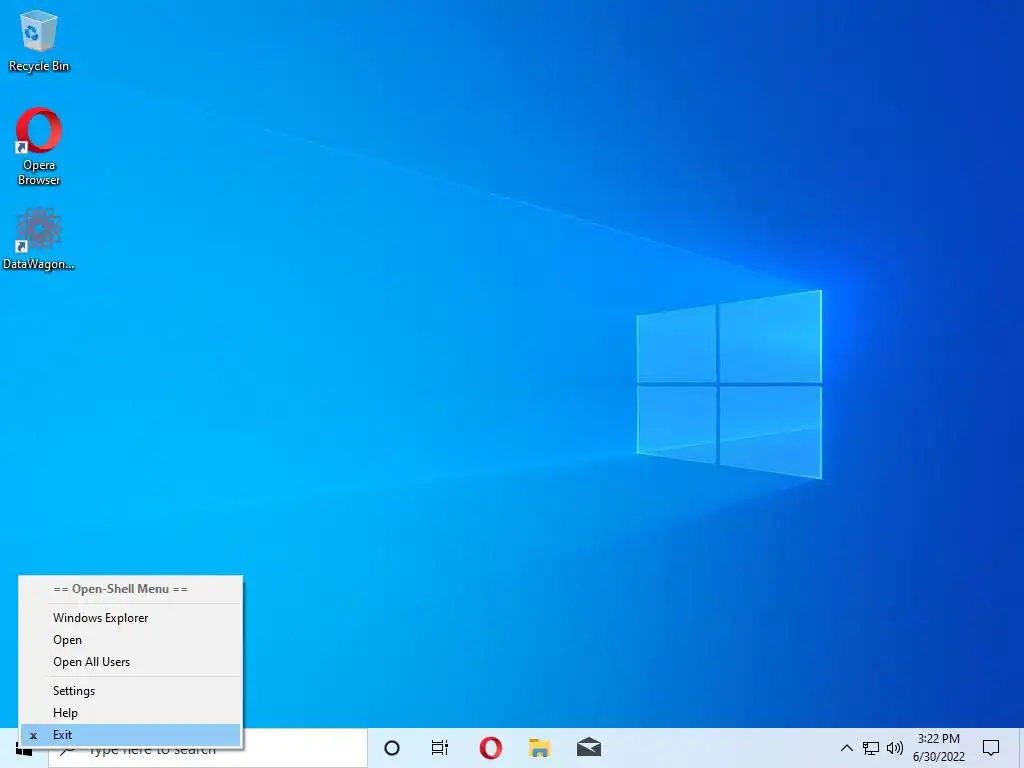Open the network status tray icon
This screenshot has height=768, width=1024.
tap(871, 748)
